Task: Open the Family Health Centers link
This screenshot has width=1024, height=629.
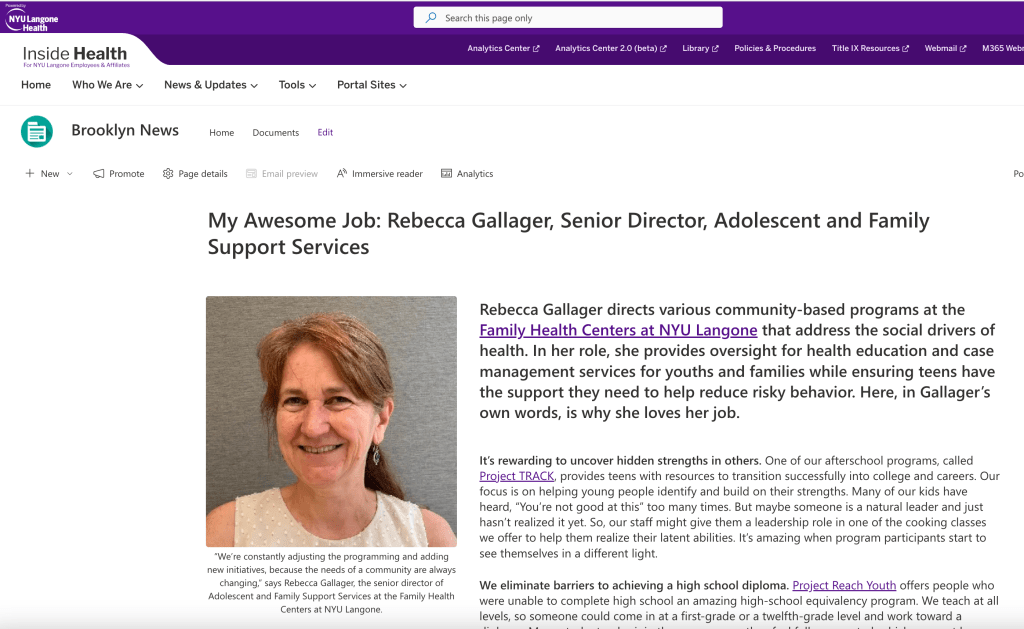Action: [618, 330]
